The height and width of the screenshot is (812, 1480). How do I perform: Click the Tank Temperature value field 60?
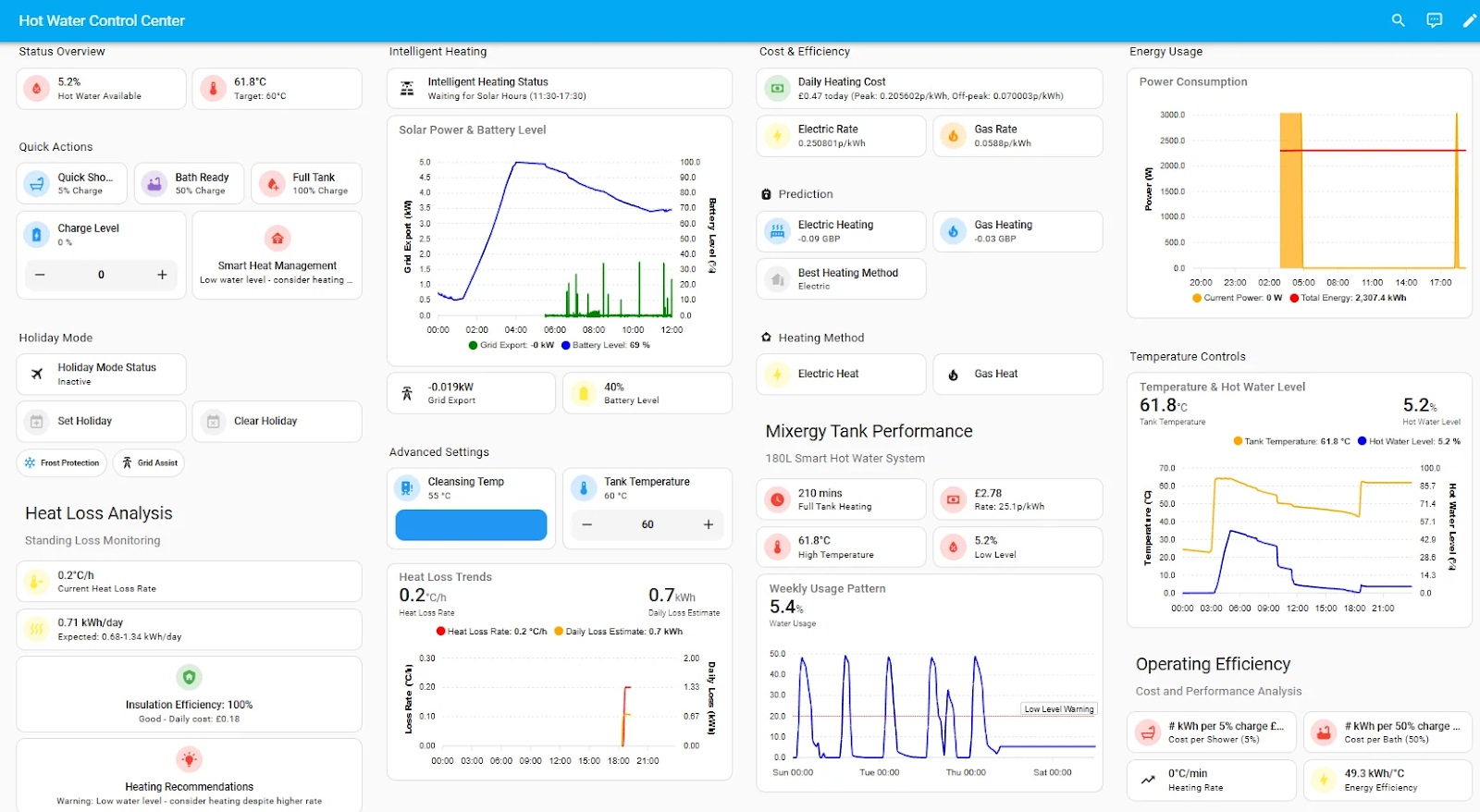pyautogui.click(x=647, y=524)
